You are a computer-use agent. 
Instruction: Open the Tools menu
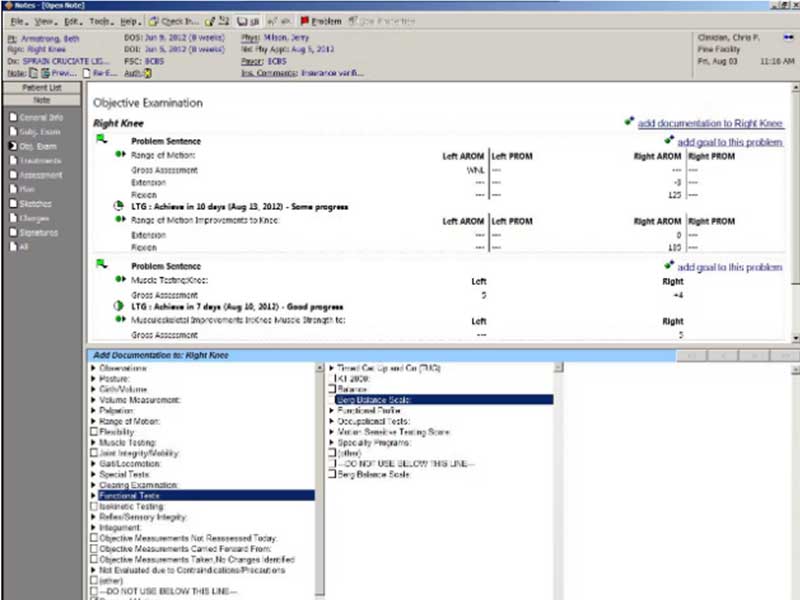[x=101, y=21]
